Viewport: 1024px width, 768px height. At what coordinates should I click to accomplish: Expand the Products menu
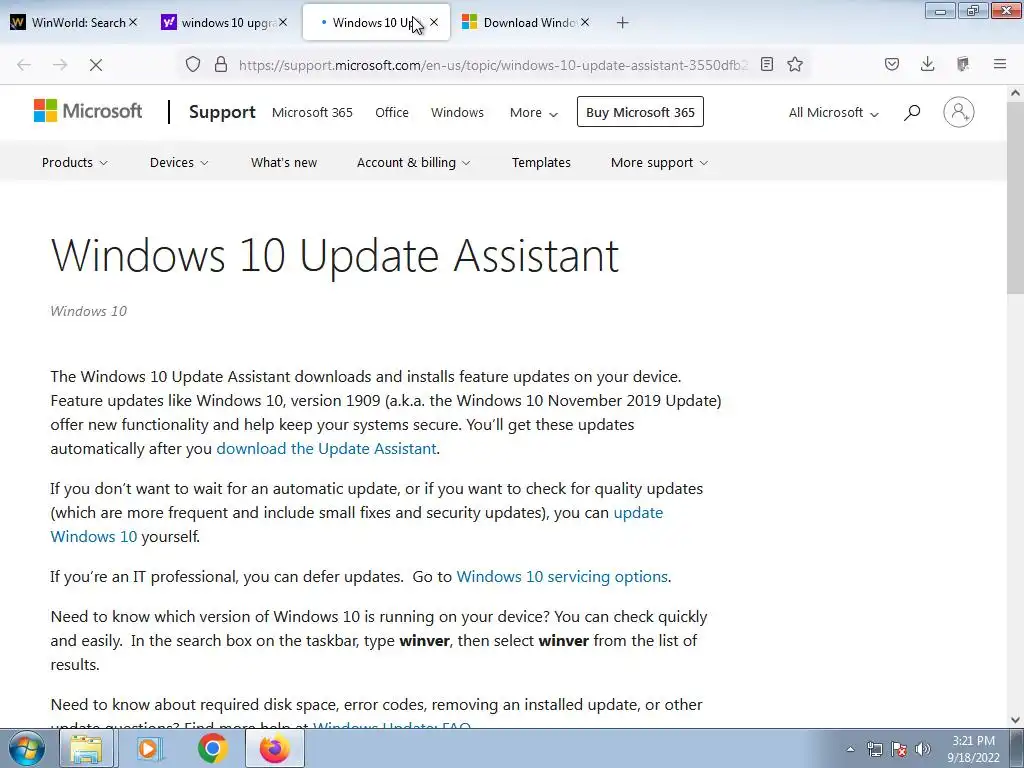coord(74,163)
